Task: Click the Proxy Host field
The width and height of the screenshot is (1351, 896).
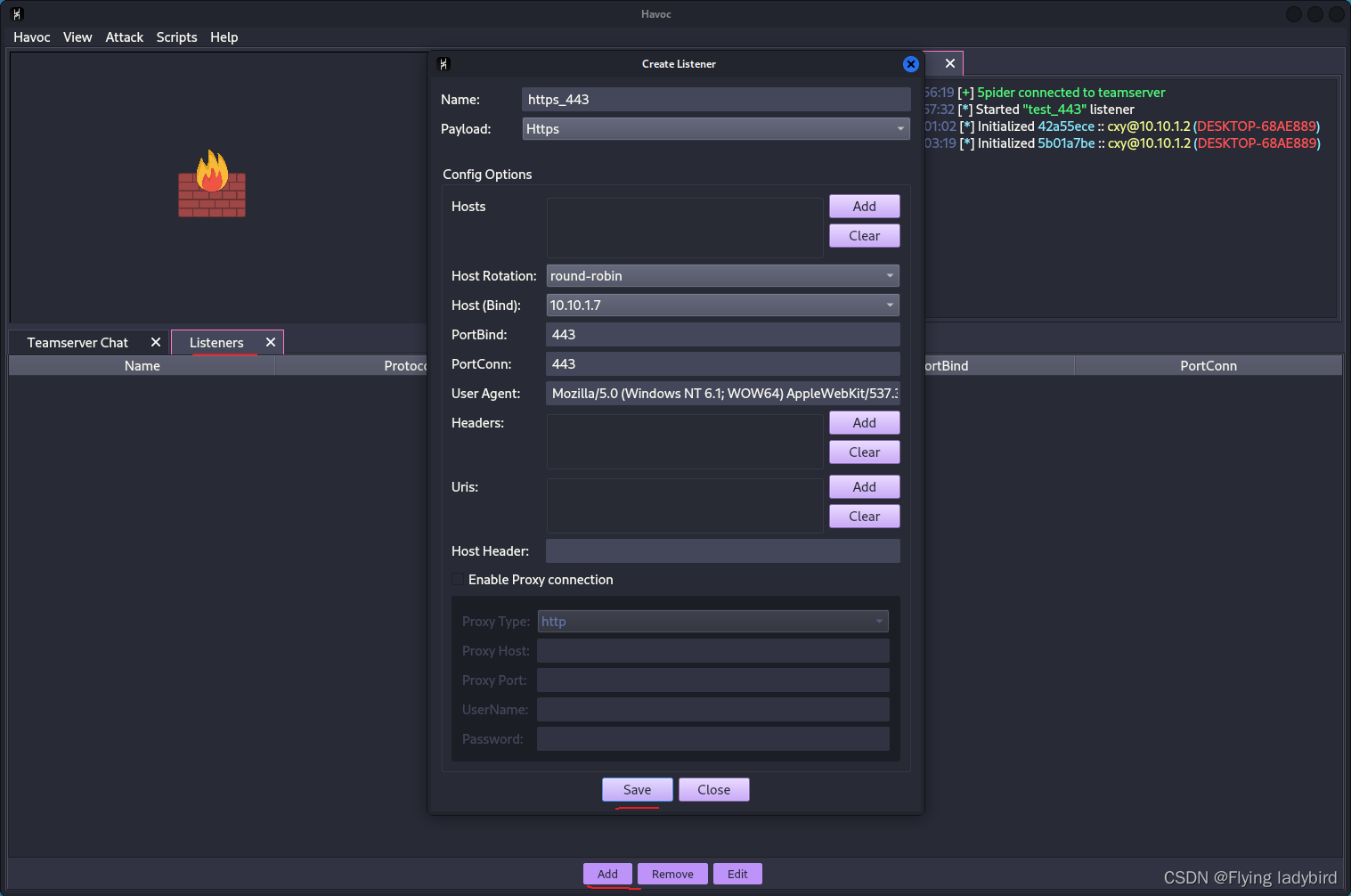Action: [712, 651]
